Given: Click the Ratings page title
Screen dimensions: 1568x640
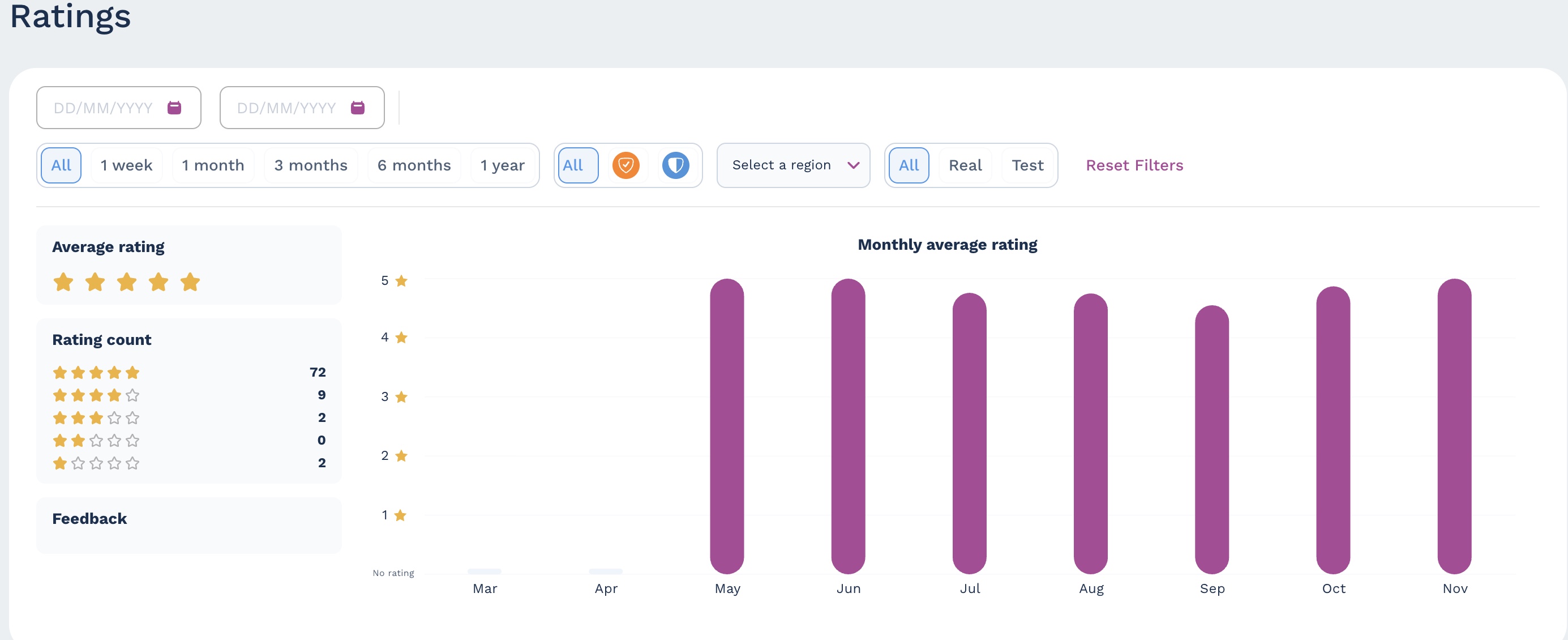Looking at the screenshot, I should [71, 16].
